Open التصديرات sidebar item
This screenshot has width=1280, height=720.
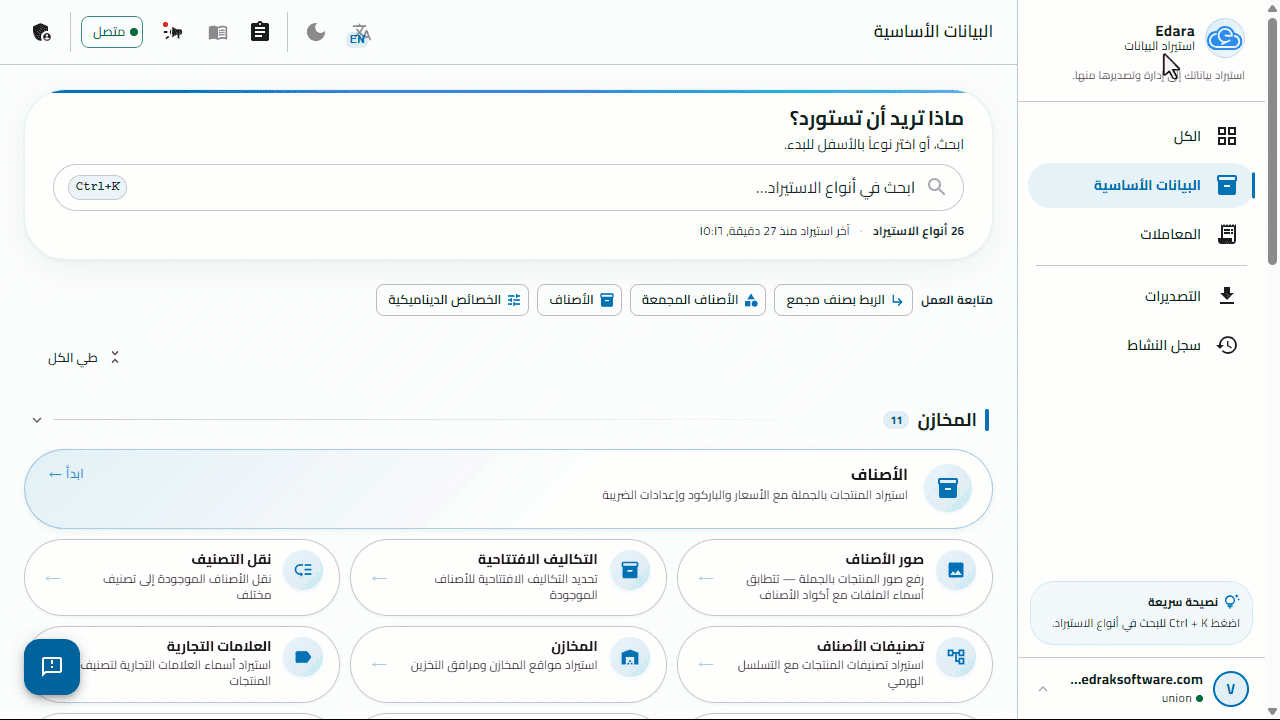point(1140,296)
